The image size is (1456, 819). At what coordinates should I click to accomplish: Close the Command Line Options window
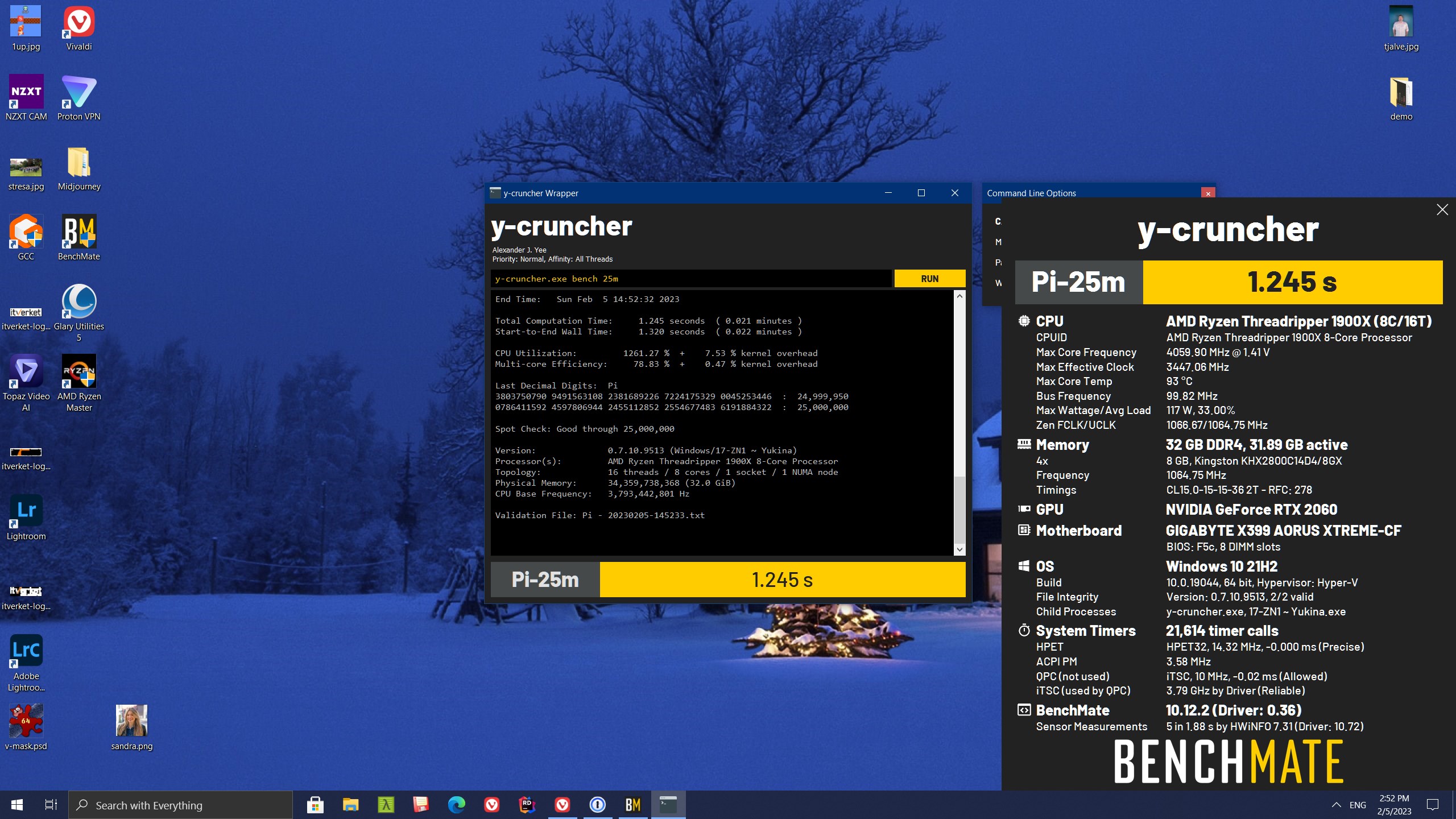pos(1208,193)
